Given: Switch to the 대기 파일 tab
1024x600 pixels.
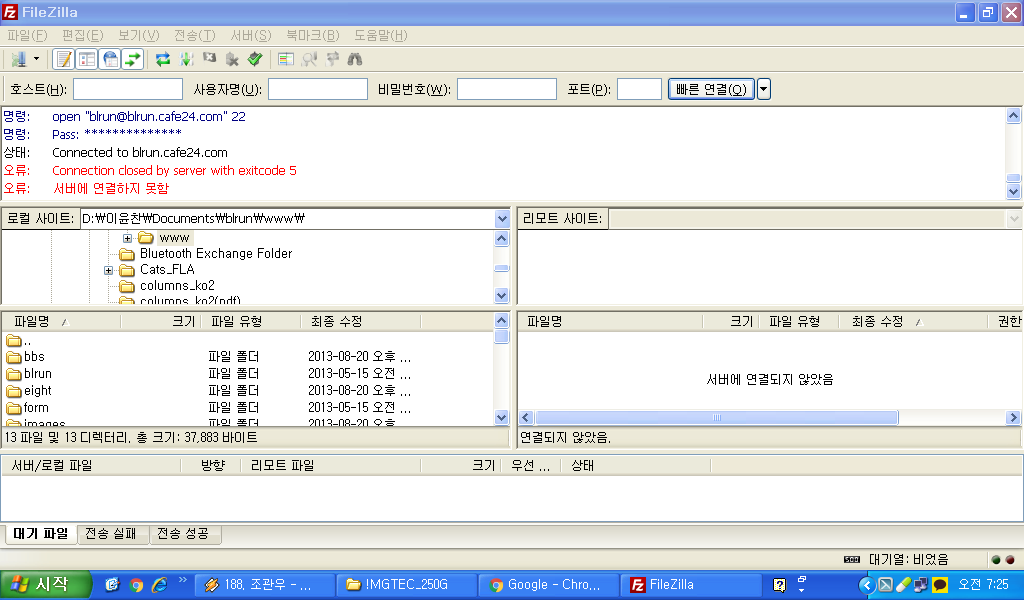Looking at the screenshot, I should click(x=40, y=533).
